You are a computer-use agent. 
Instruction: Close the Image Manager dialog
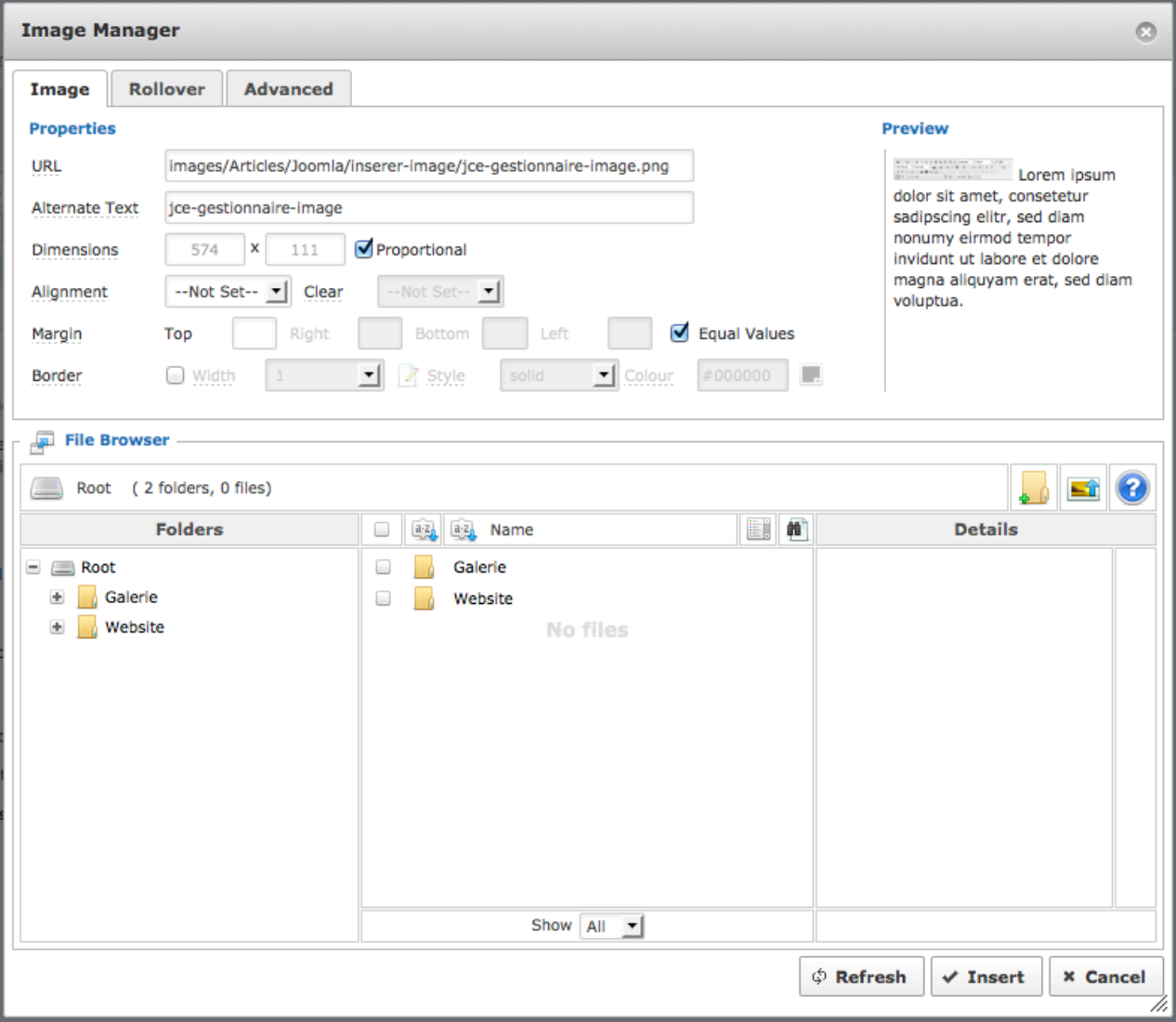1146,32
